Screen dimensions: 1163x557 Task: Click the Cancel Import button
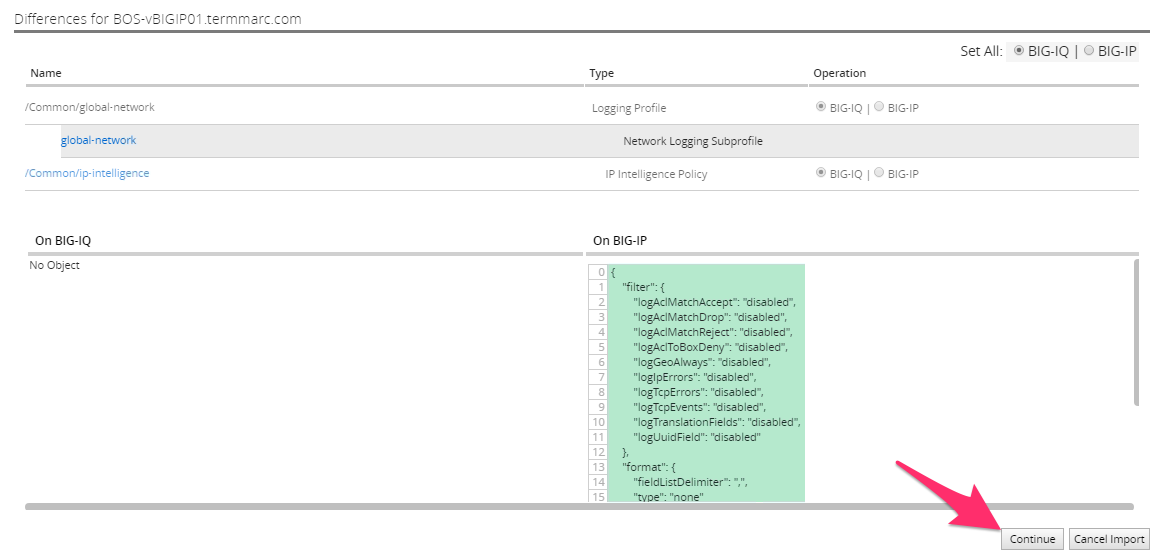coord(1110,539)
